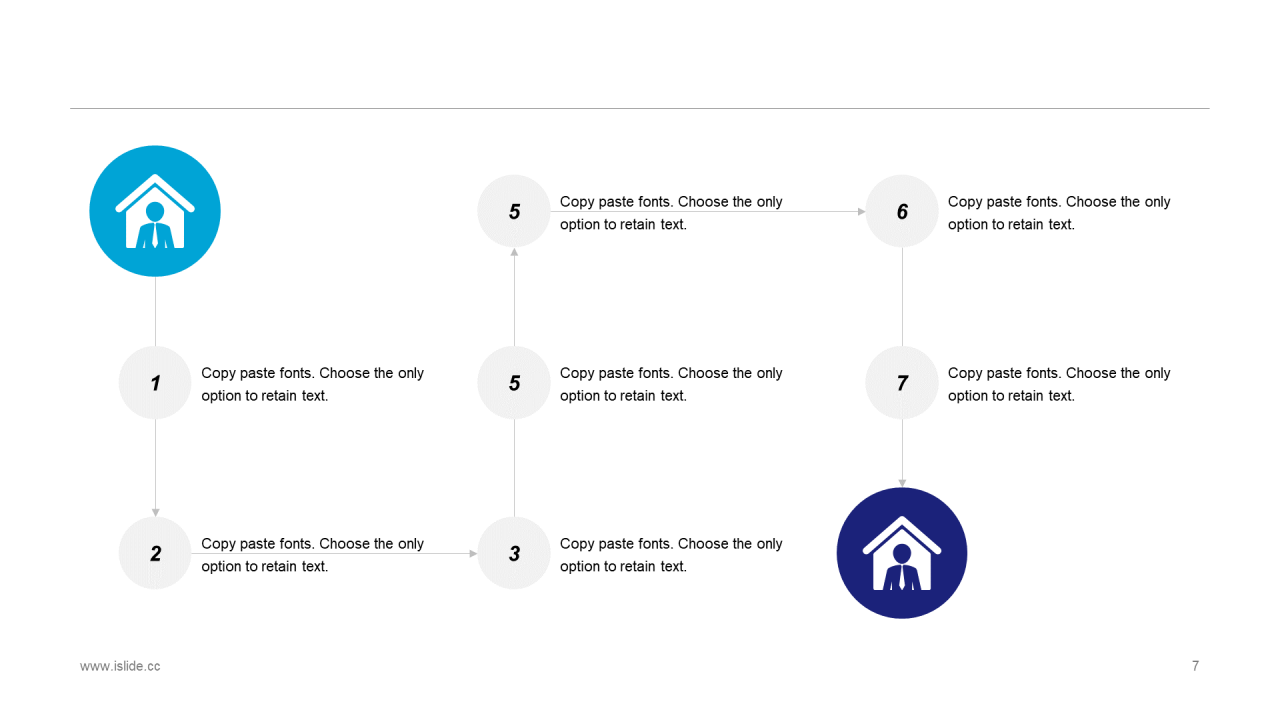Select circle 5 directly above circle 3
The width and height of the screenshot is (1280, 720).
[x=514, y=382]
